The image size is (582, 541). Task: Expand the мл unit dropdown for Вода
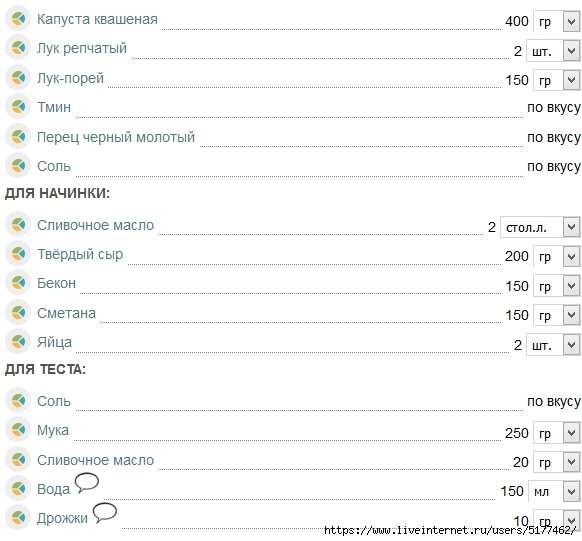coord(554,492)
